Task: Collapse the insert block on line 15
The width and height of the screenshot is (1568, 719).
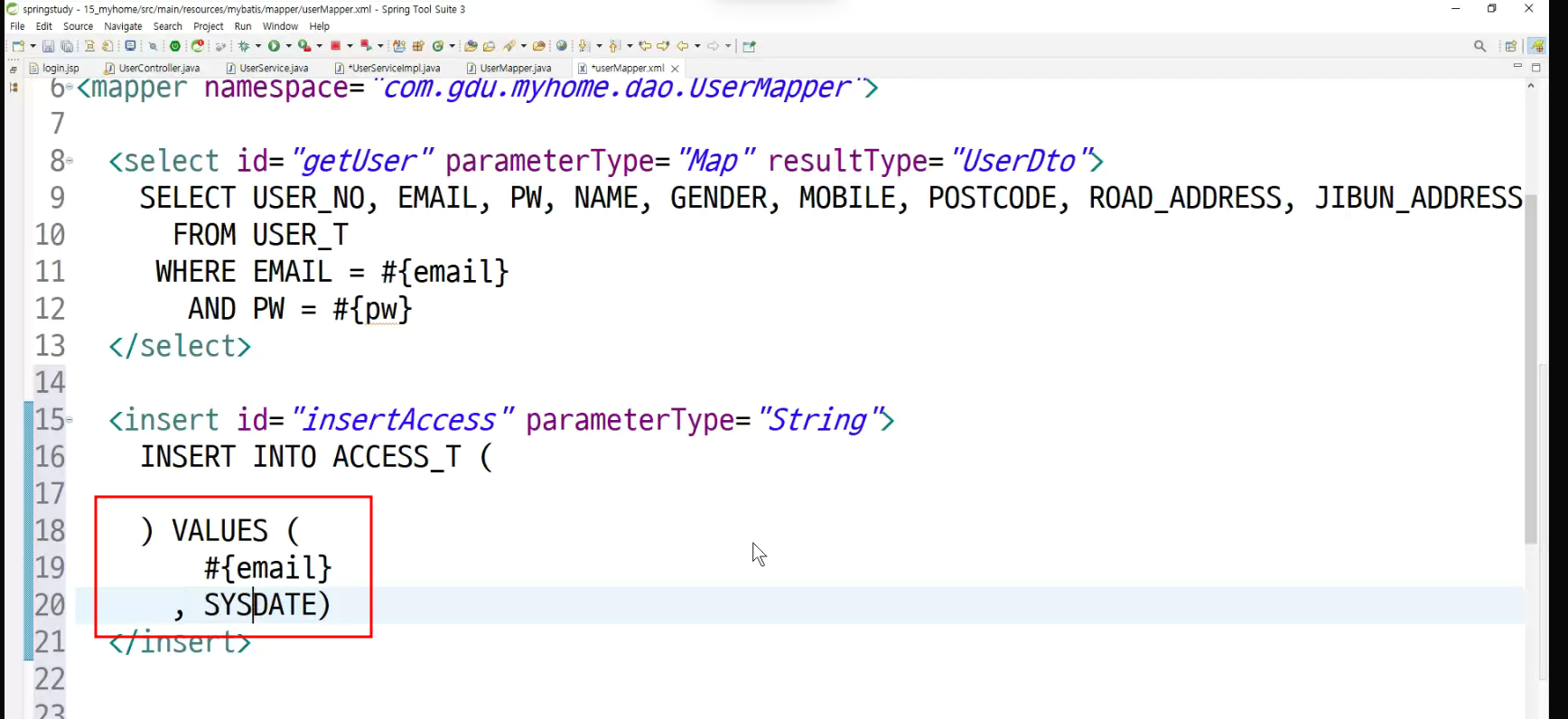Action: (x=70, y=420)
